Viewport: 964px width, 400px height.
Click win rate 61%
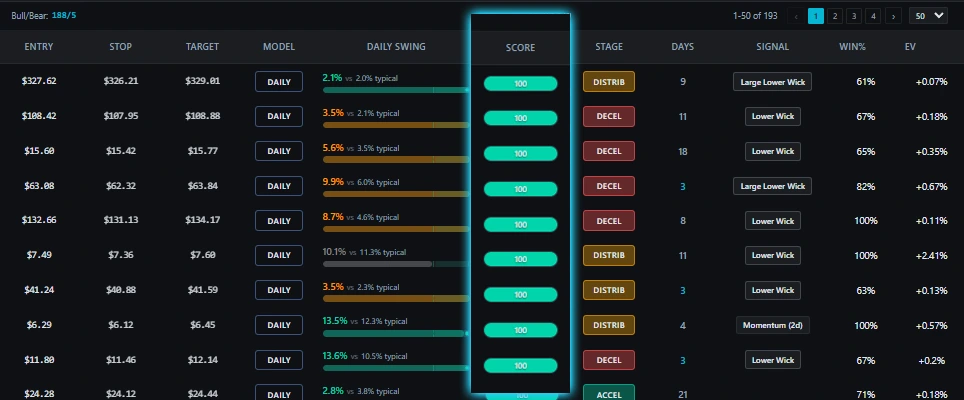(866, 82)
